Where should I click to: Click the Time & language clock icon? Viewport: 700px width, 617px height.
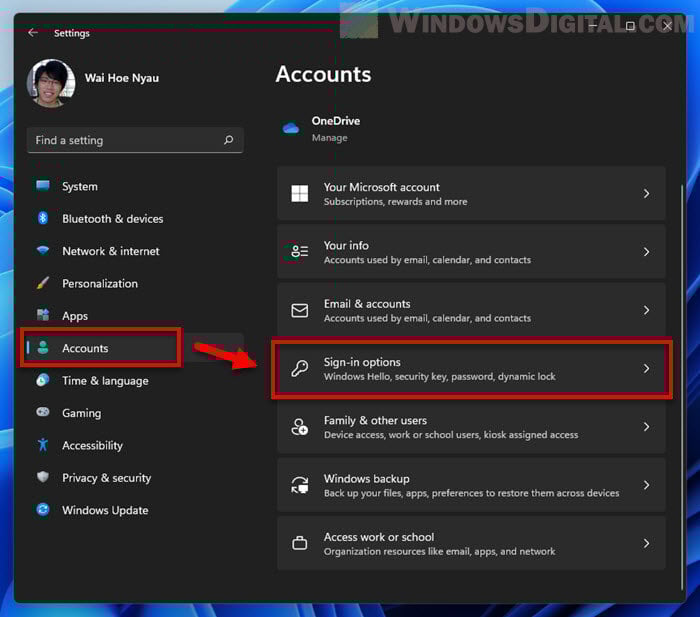point(43,380)
